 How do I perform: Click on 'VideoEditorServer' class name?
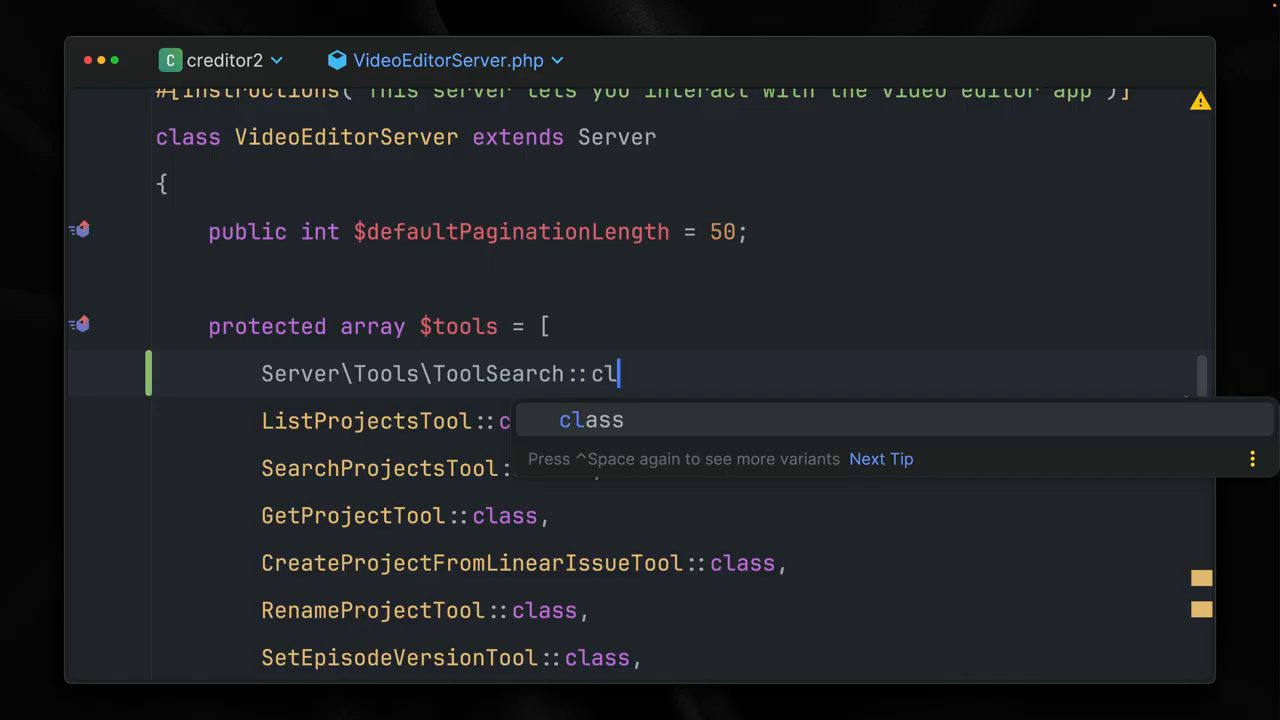346,137
